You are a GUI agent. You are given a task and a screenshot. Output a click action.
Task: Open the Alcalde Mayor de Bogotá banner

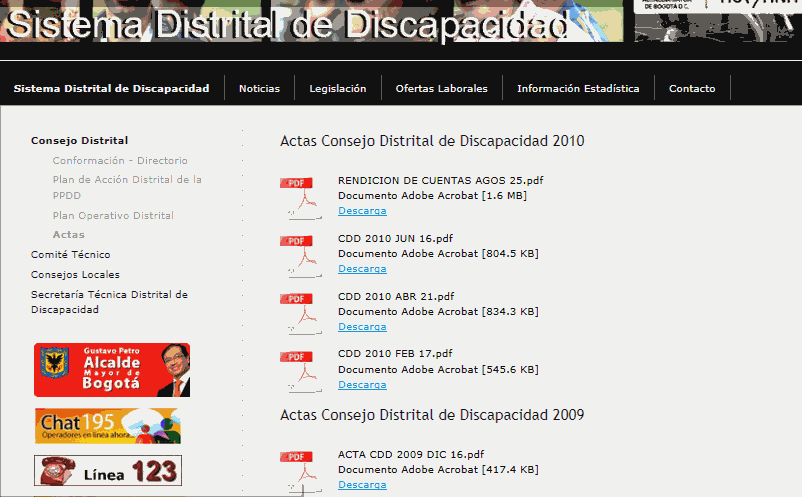pyautogui.click(x=111, y=370)
